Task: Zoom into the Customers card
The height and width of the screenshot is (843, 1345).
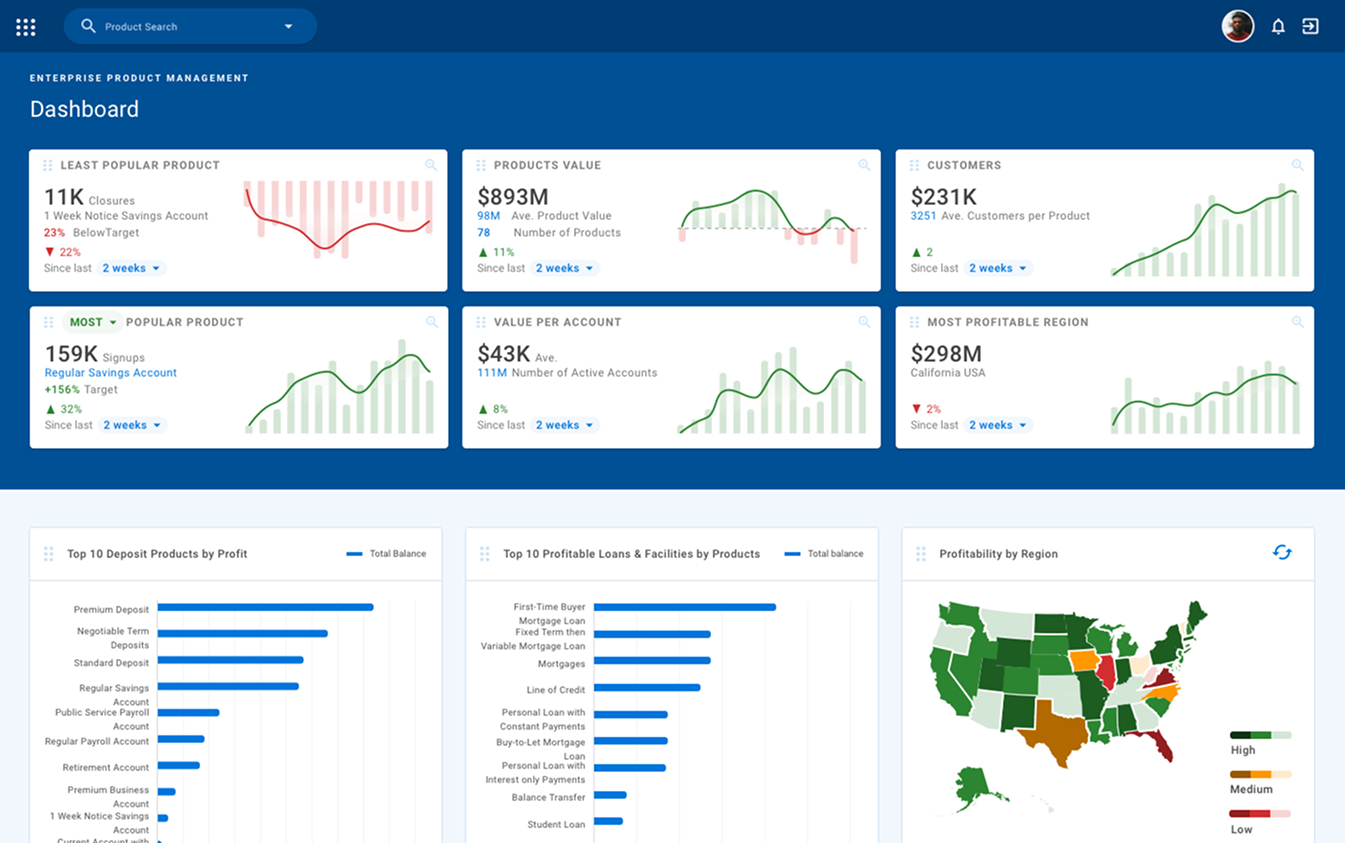Action: [x=1297, y=165]
